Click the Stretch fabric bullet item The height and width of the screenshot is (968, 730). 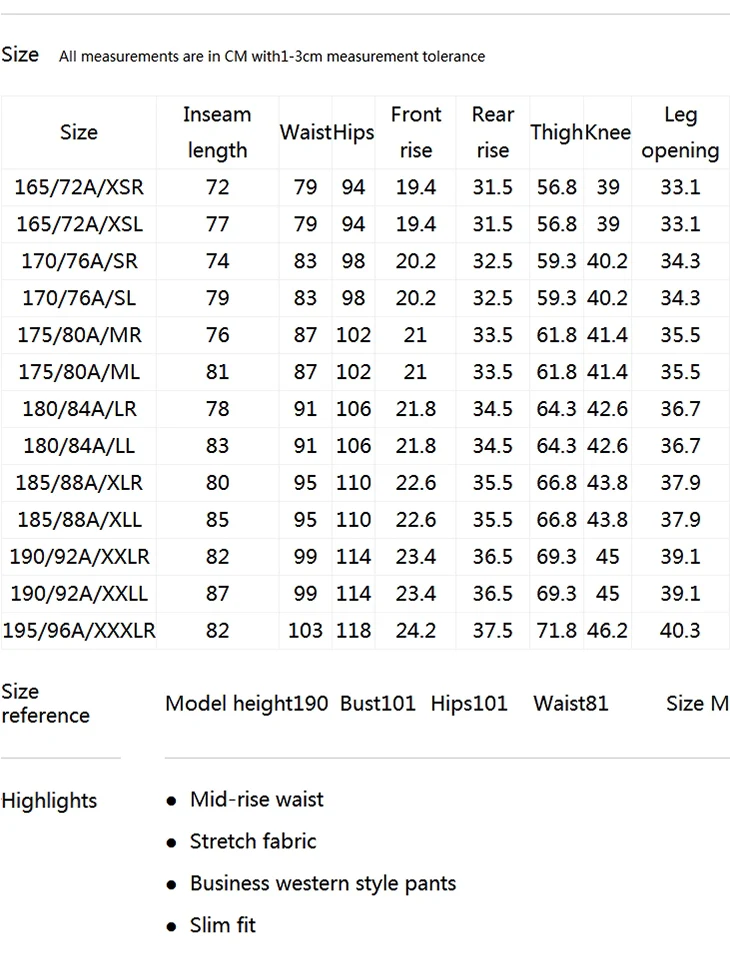tap(253, 841)
